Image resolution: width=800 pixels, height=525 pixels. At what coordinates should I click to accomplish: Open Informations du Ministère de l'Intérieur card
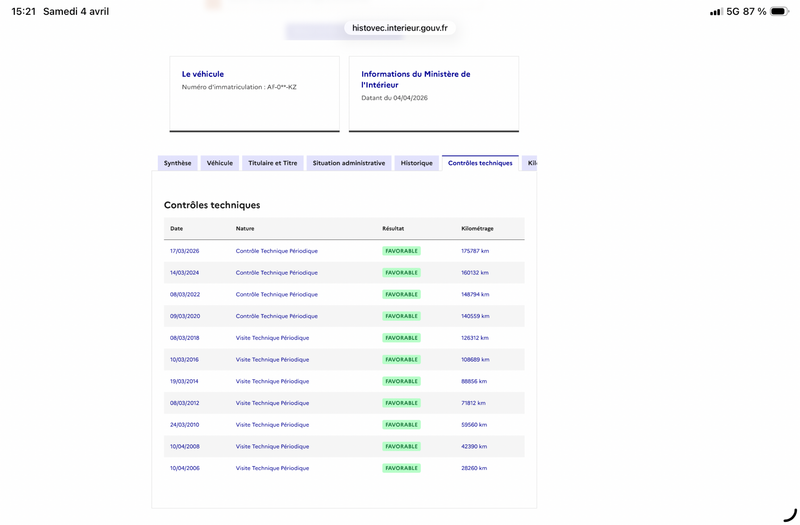click(434, 94)
